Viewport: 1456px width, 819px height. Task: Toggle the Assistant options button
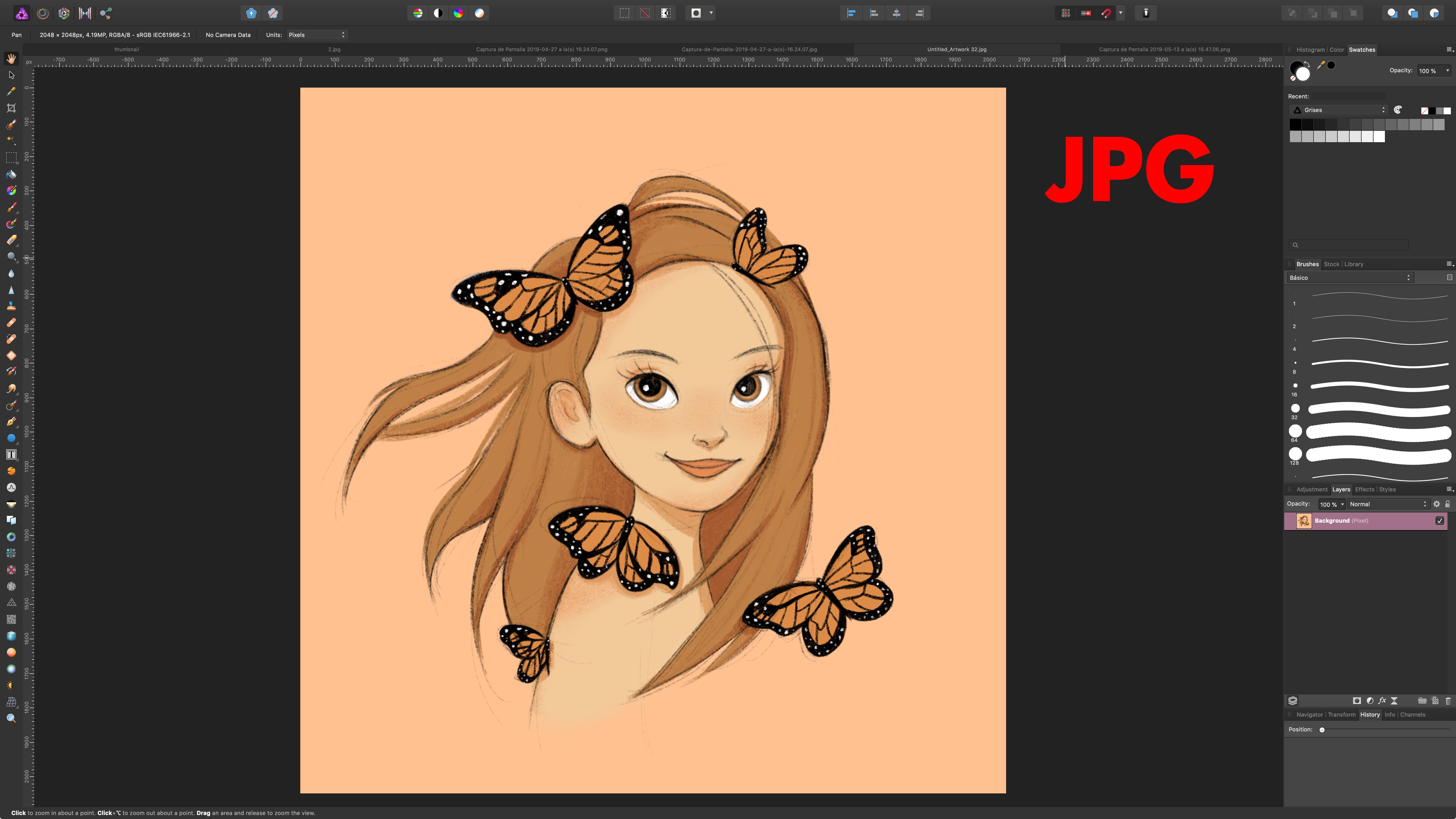[x=1146, y=13]
